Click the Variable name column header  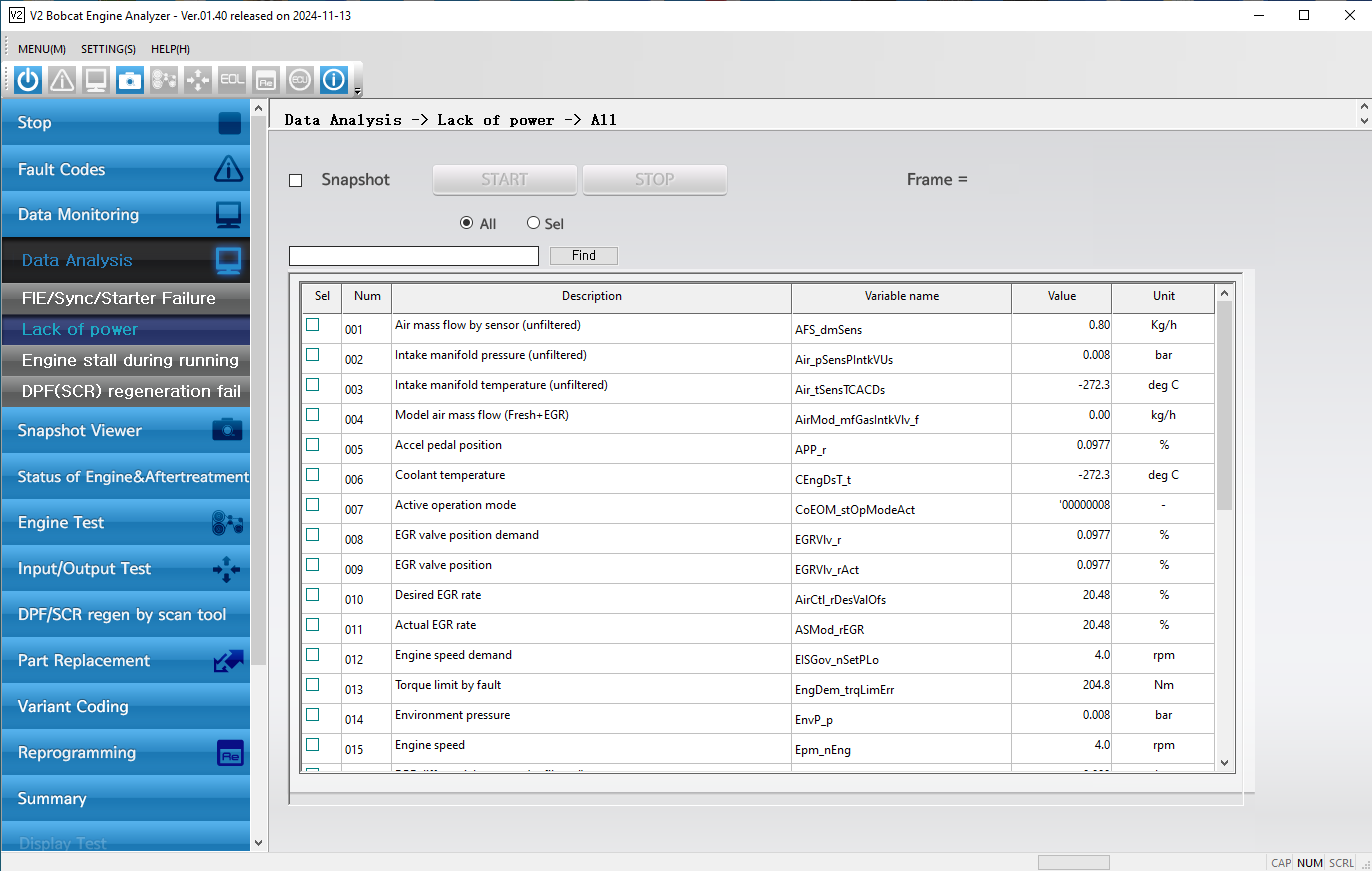pos(901,297)
